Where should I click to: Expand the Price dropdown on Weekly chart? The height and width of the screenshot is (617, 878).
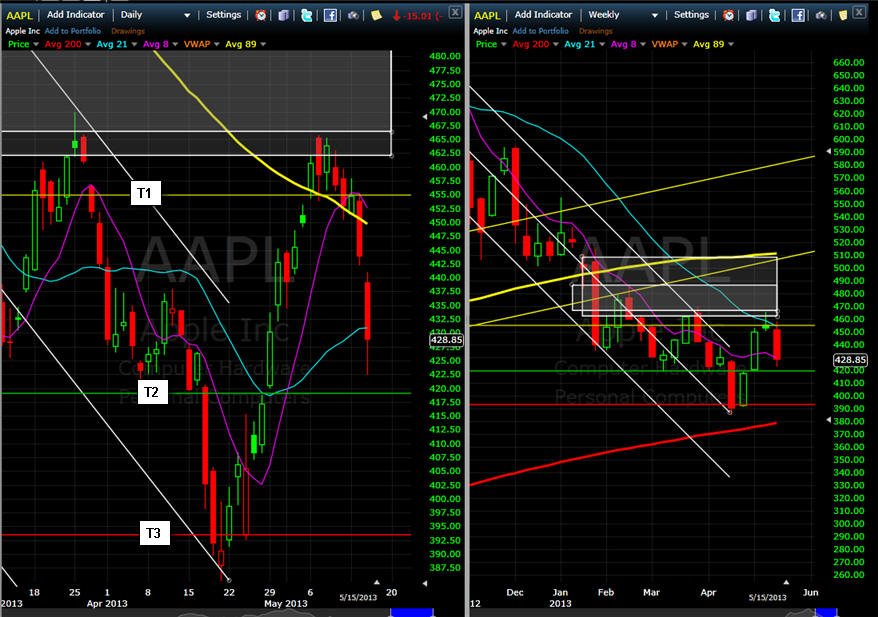[x=503, y=44]
